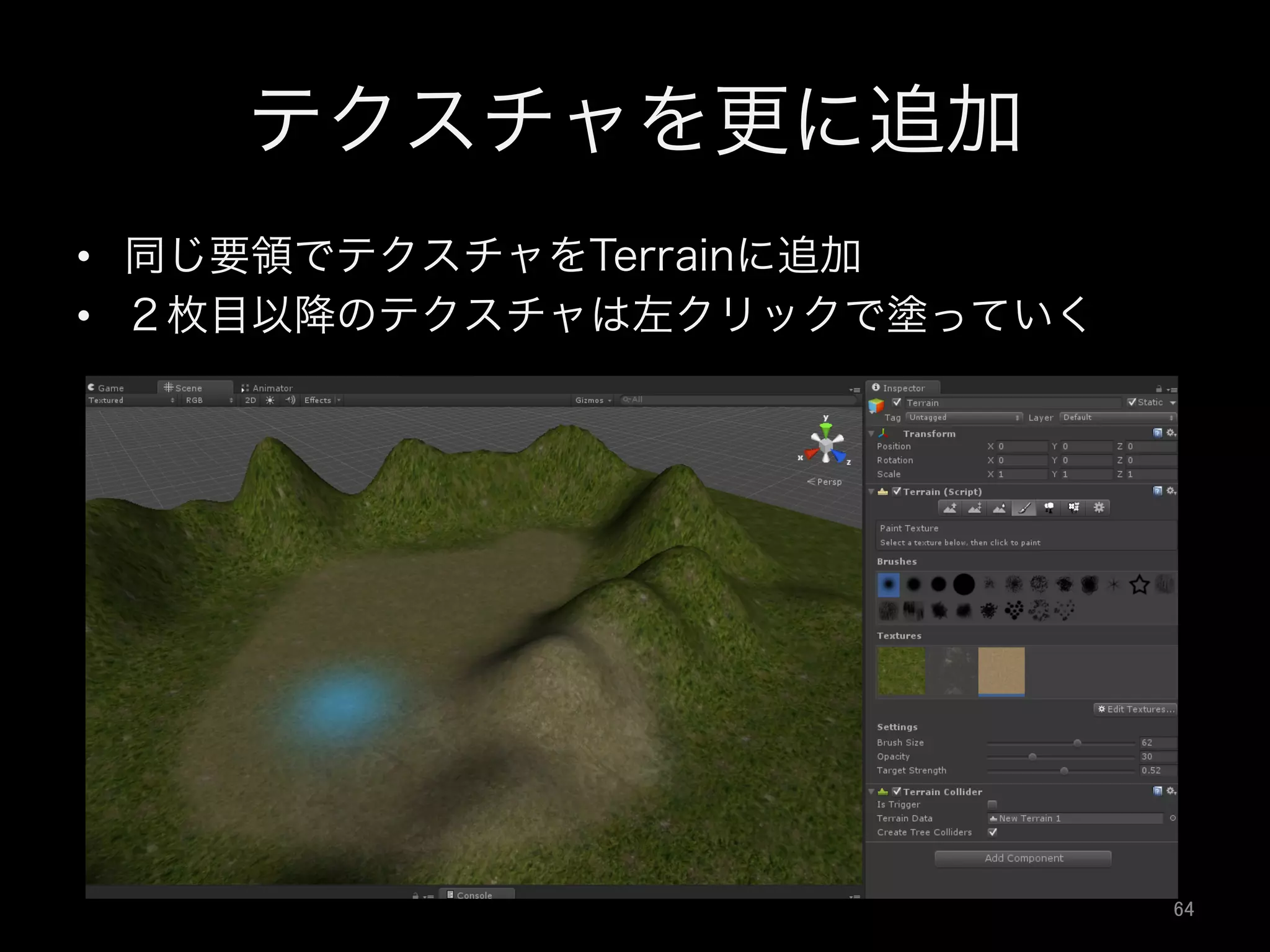The height and width of the screenshot is (952, 1270).
Task: Choose the star-shaped brush
Action: tap(1139, 584)
